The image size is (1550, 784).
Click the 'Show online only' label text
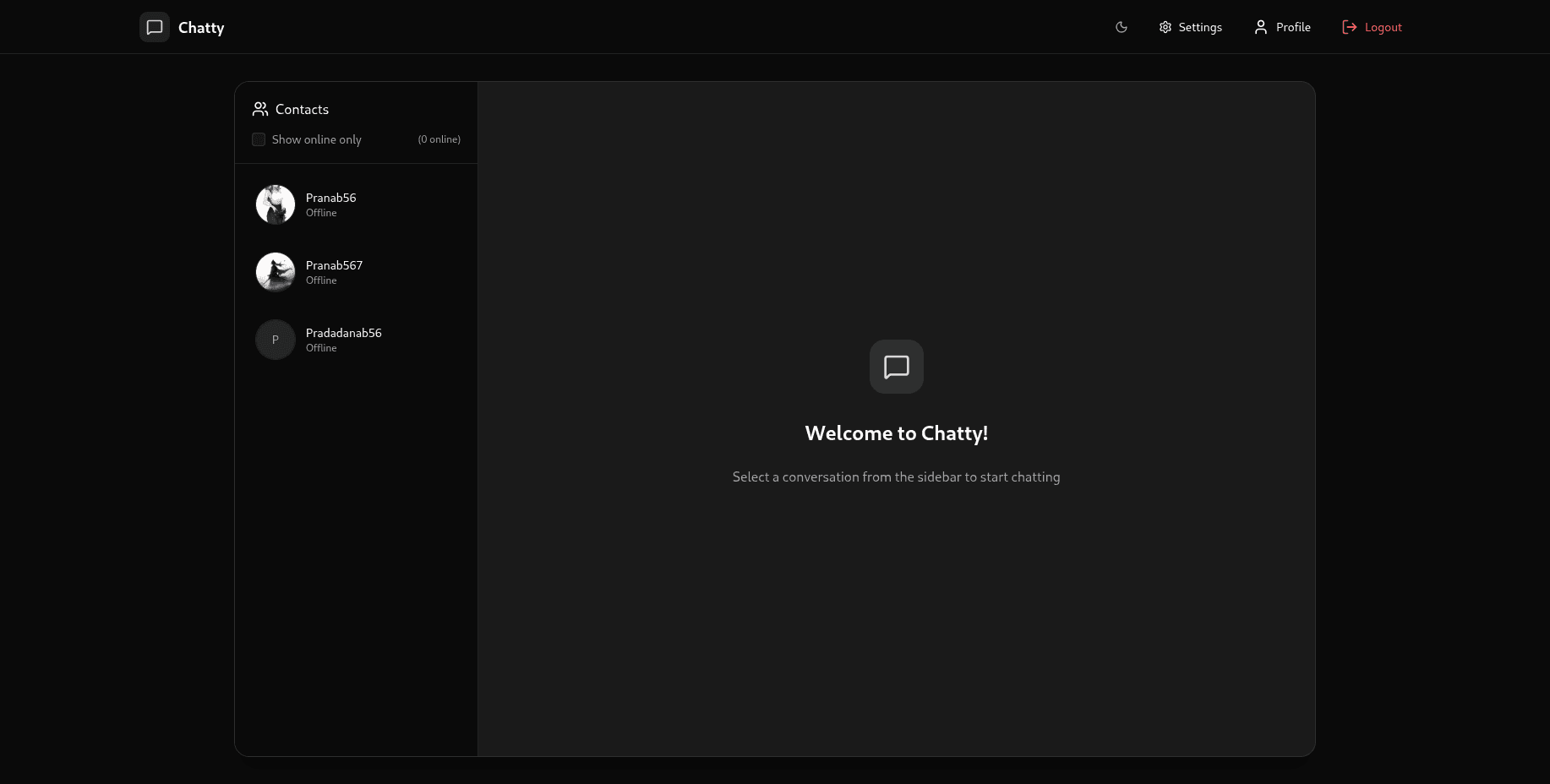point(316,139)
